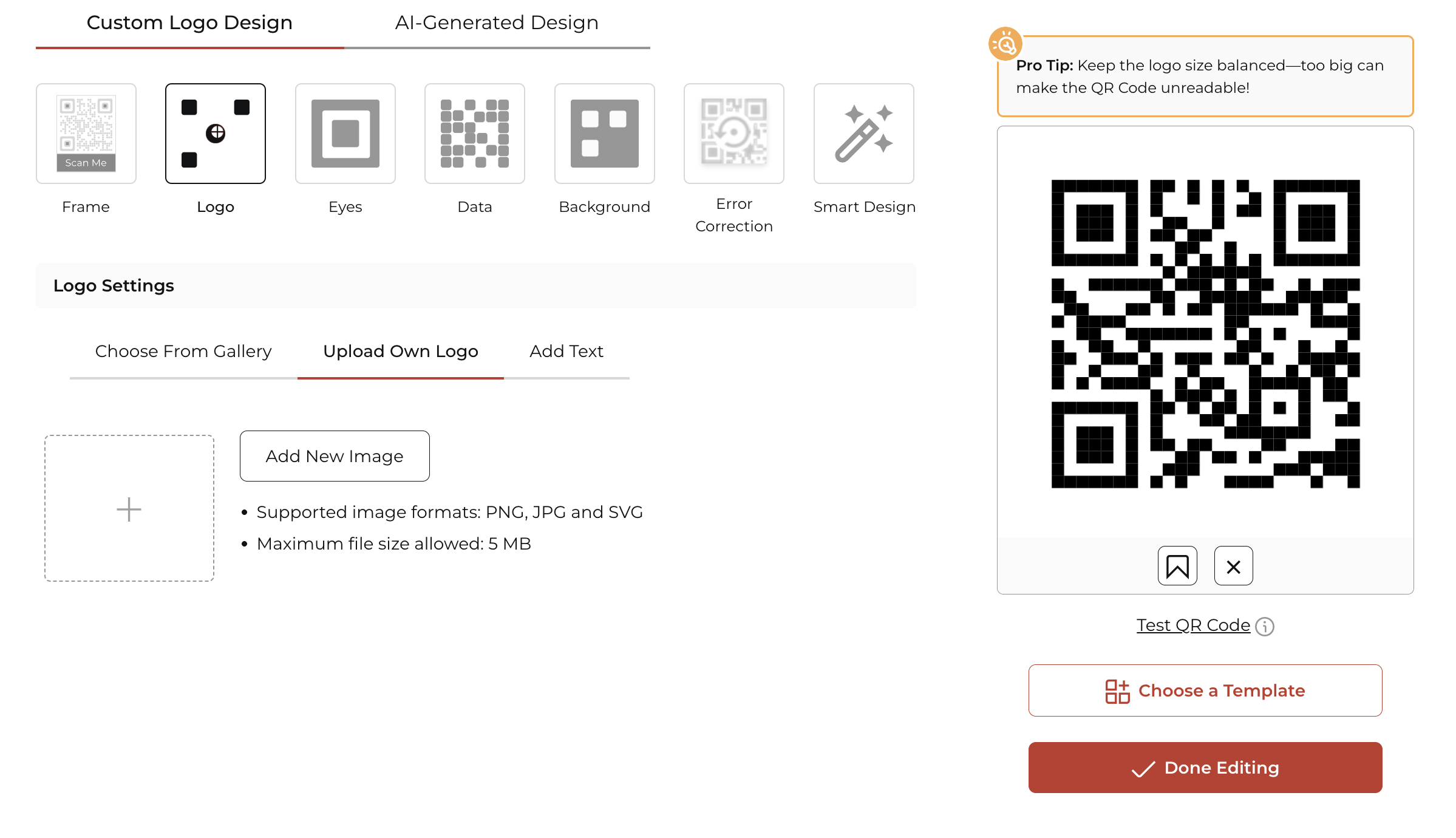
Task: Click the bookmark save icon under QR preview
Action: click(x=1177, y=566)
